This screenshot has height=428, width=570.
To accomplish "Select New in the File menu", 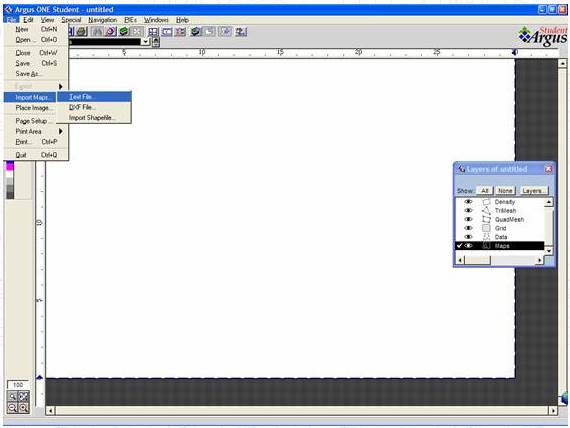I will pos(36,29).
